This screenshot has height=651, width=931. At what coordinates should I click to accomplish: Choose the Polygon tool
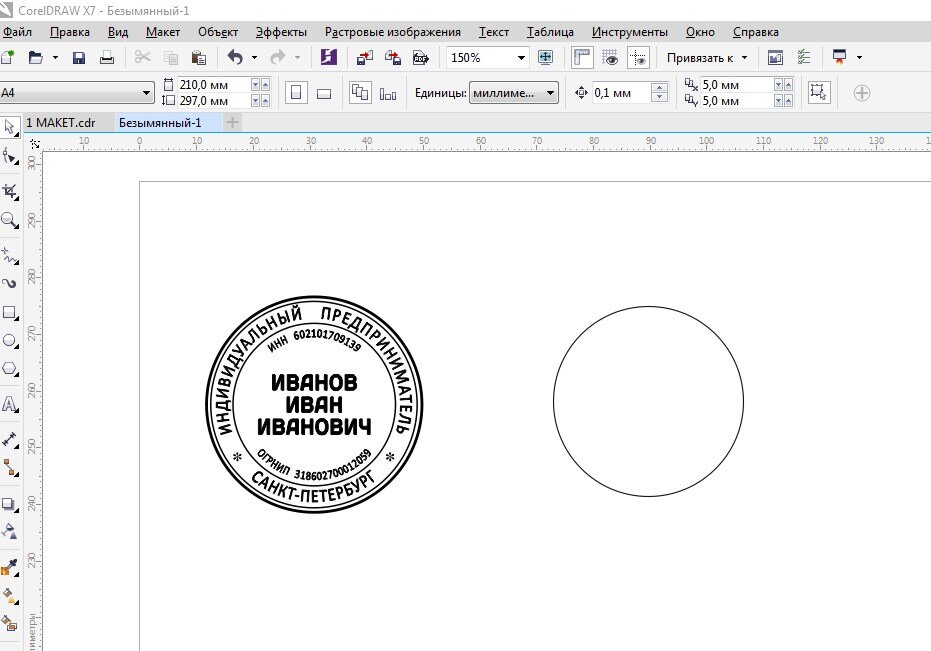pyautogui.click(x=10, y=369)
